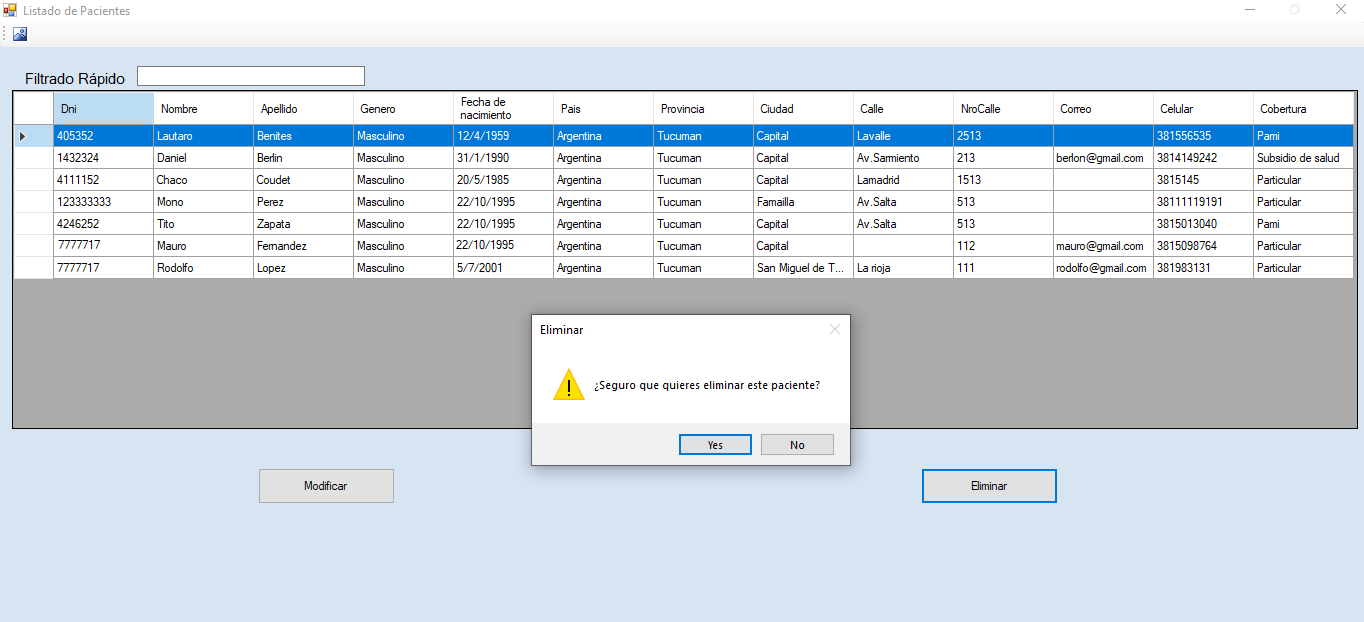This screenshot has width=1364, height=622.
Task: Select the Famailla city cell
Action: click(x=803, y=202)
